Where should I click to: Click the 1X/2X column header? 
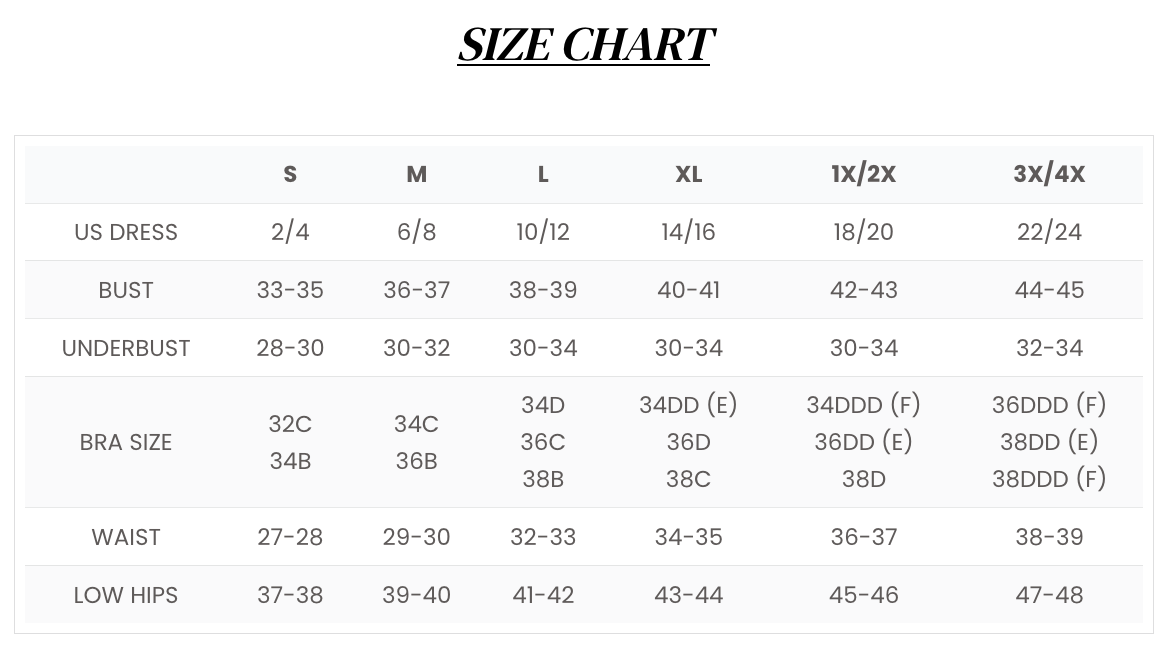coord(863,174)
